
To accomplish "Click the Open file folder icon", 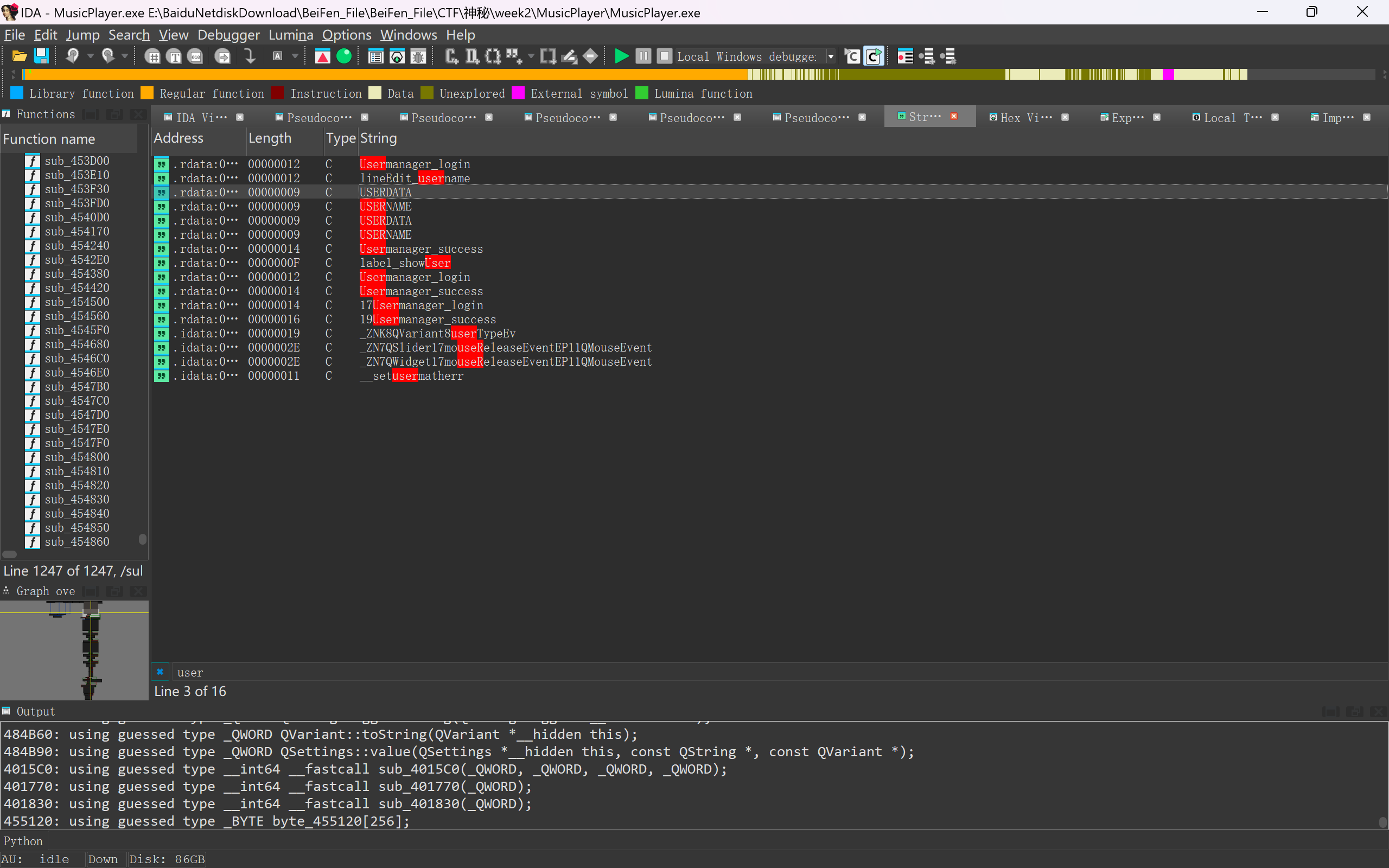I will point(19,56).
